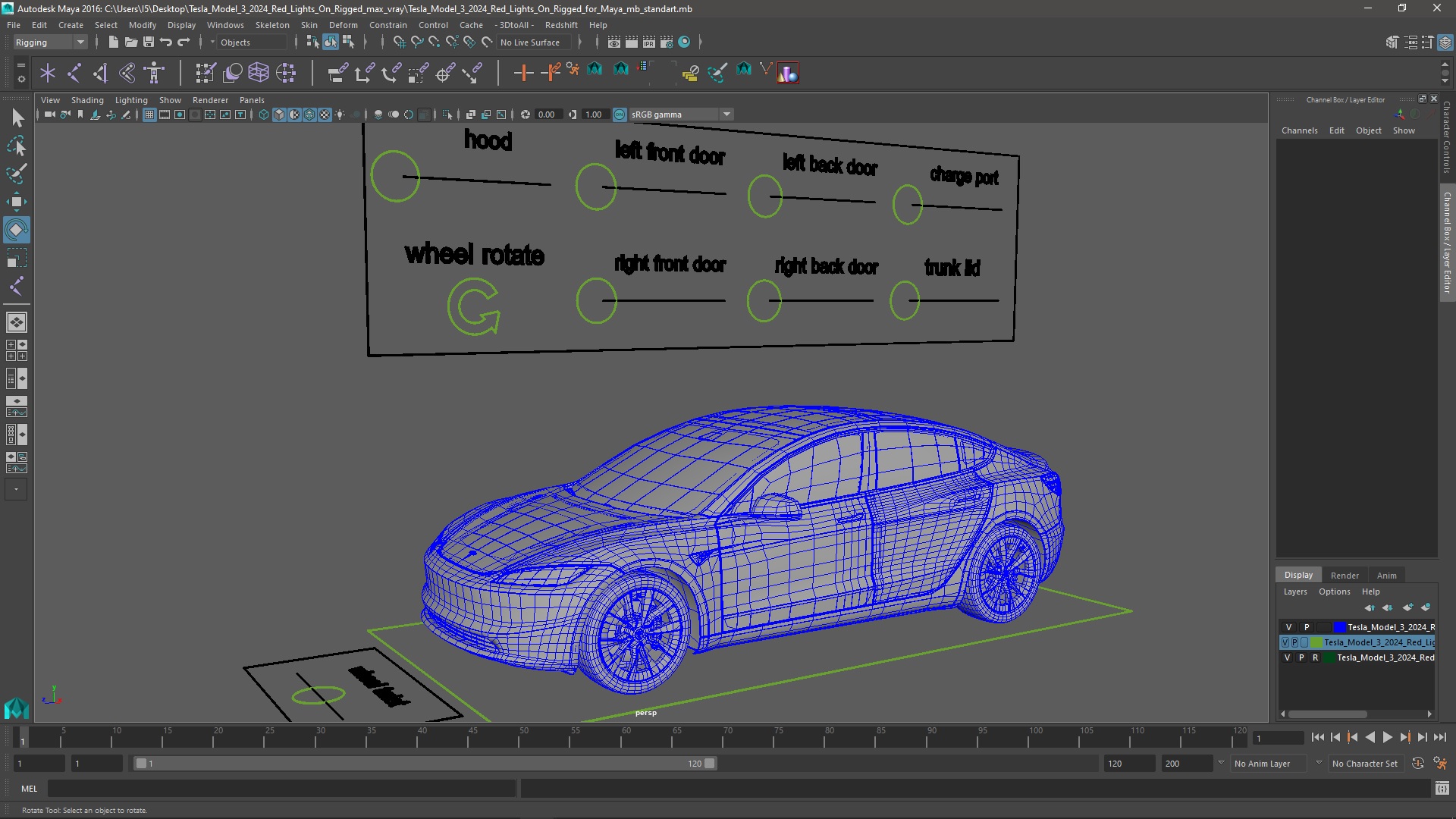1456x819 pixels.
Task: Click the Create Locator shelf icon
Action: click(x=48, y=73)
